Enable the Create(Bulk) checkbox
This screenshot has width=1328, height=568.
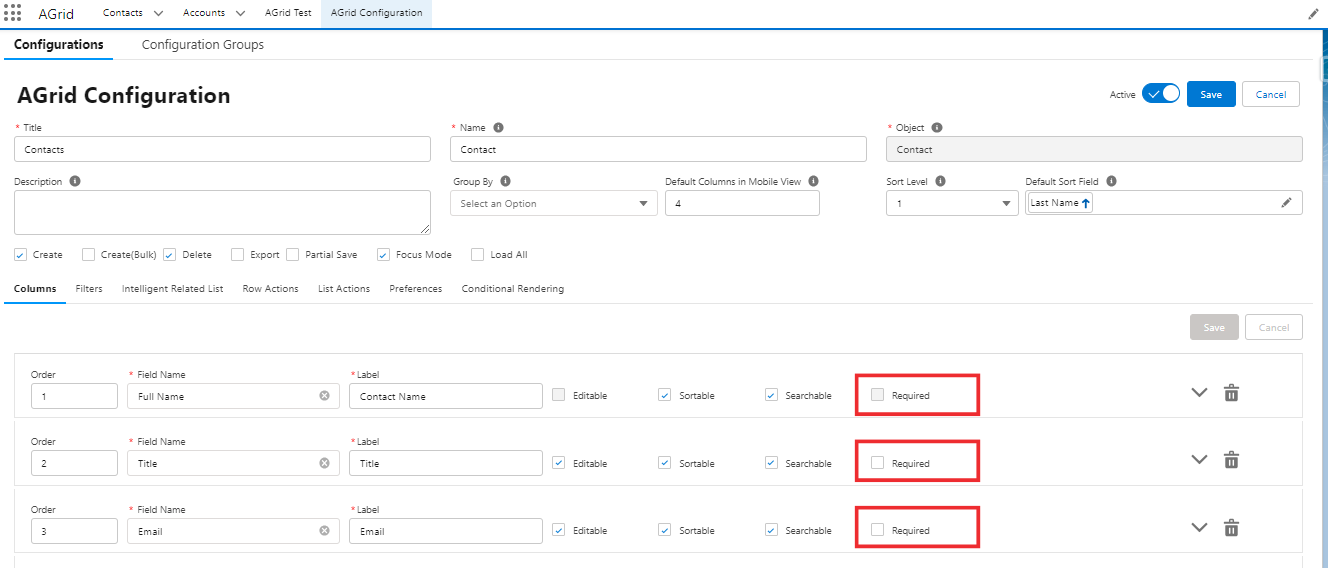(89, 254)
